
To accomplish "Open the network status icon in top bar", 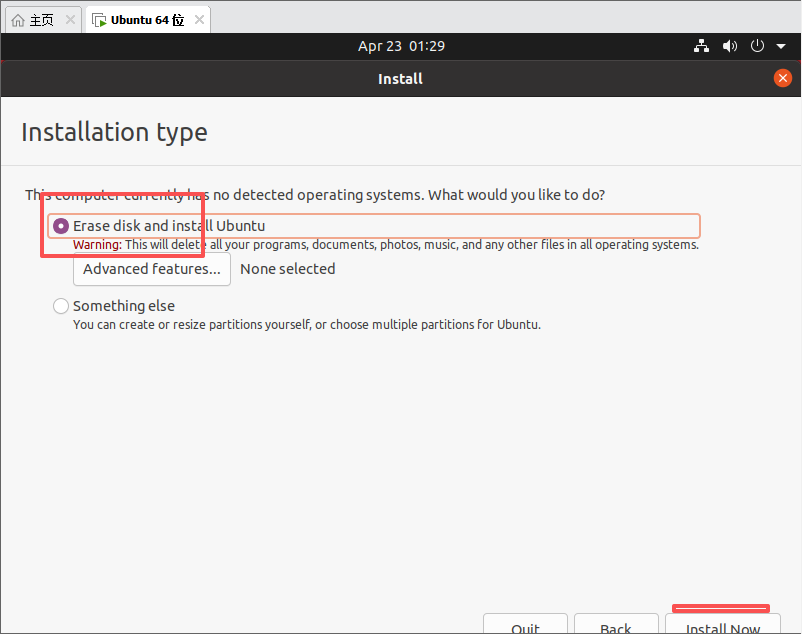I will [701, 46].
